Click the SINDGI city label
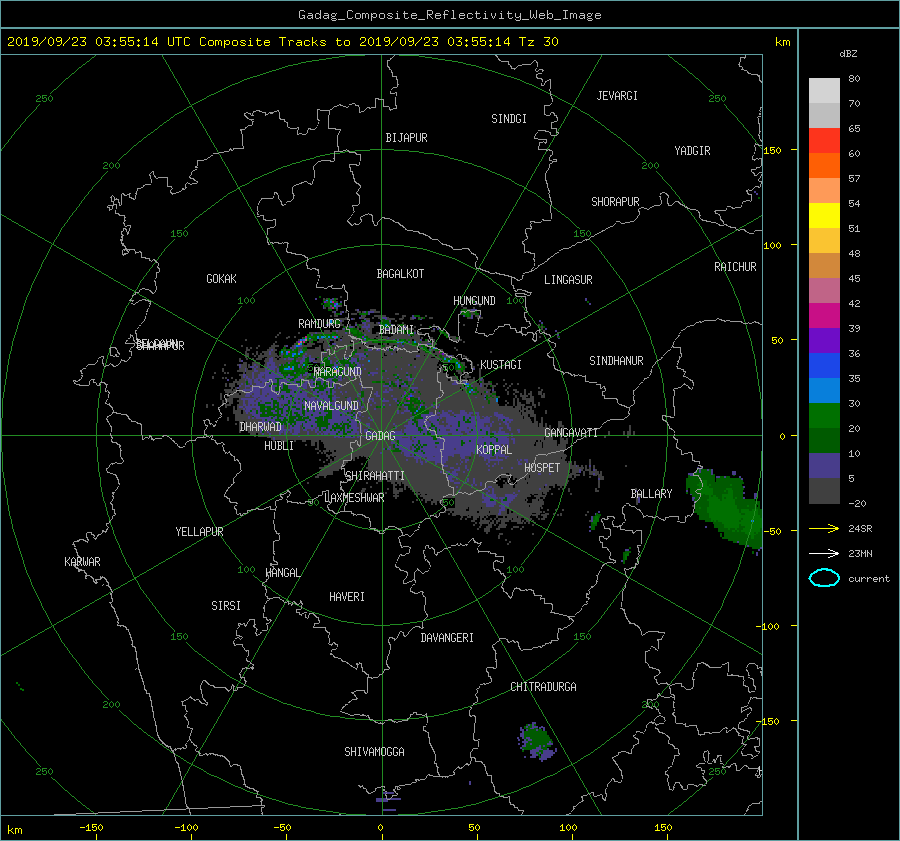This screenshot has width=900, height=841. click(509, 119)
